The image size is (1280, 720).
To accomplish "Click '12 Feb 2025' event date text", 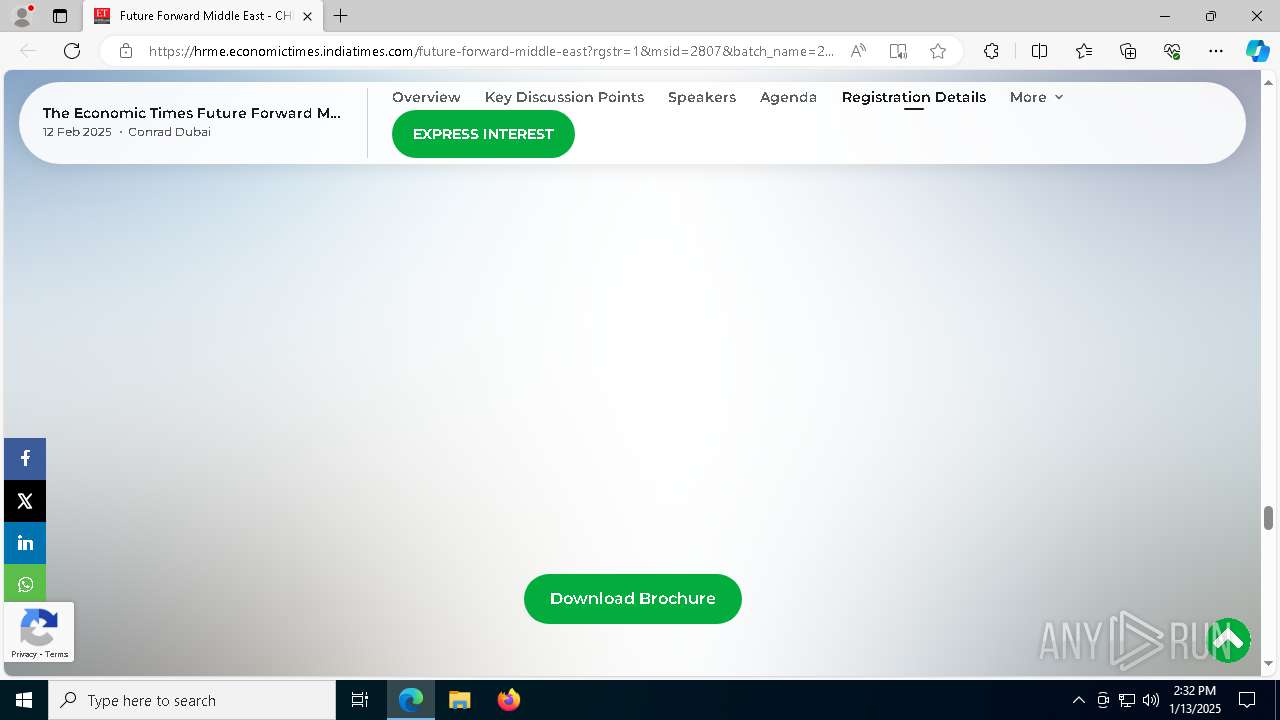I will click(77, 132).
